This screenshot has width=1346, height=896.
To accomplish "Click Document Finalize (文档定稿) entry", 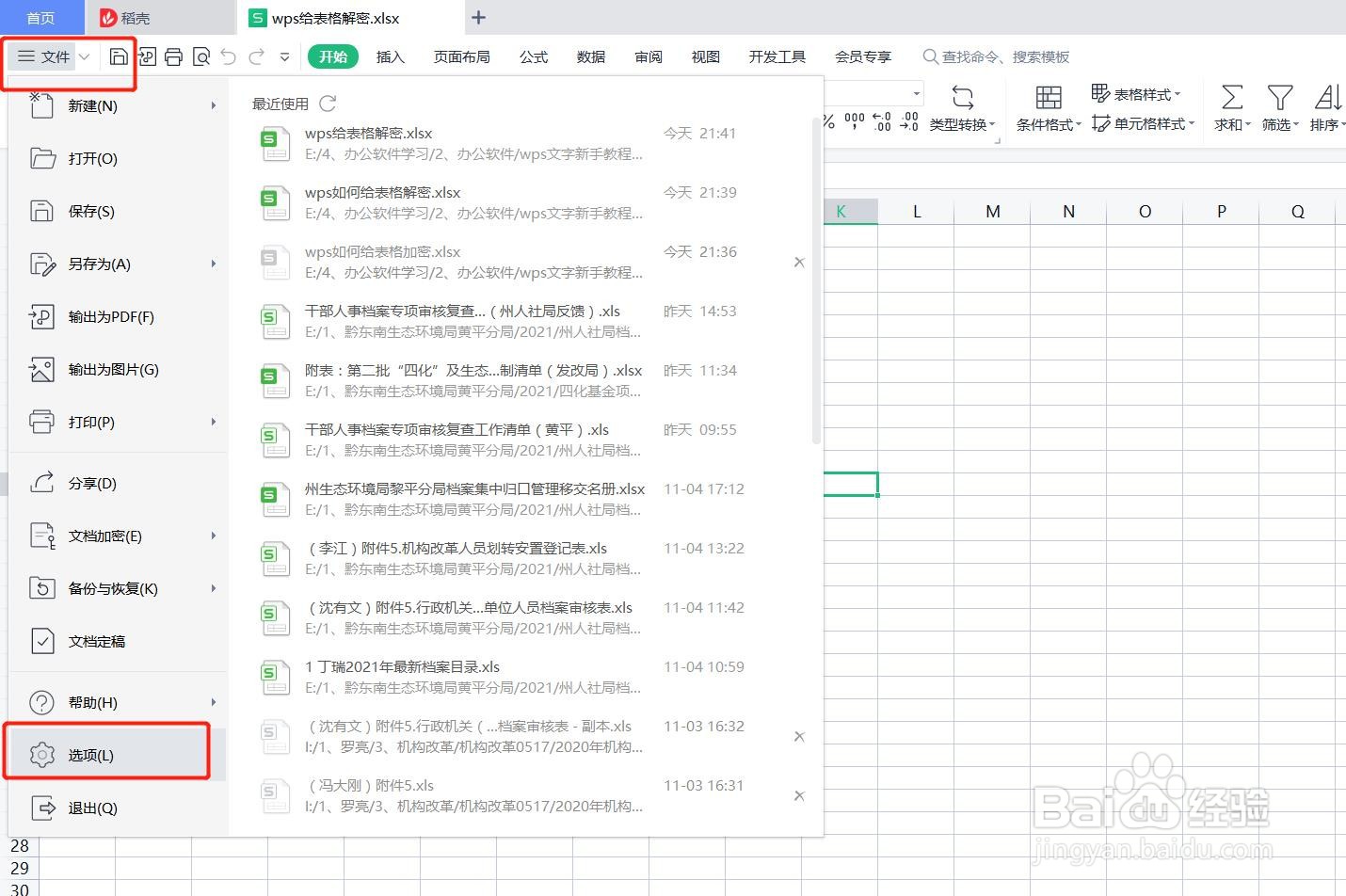I will (x=119, y=641).
